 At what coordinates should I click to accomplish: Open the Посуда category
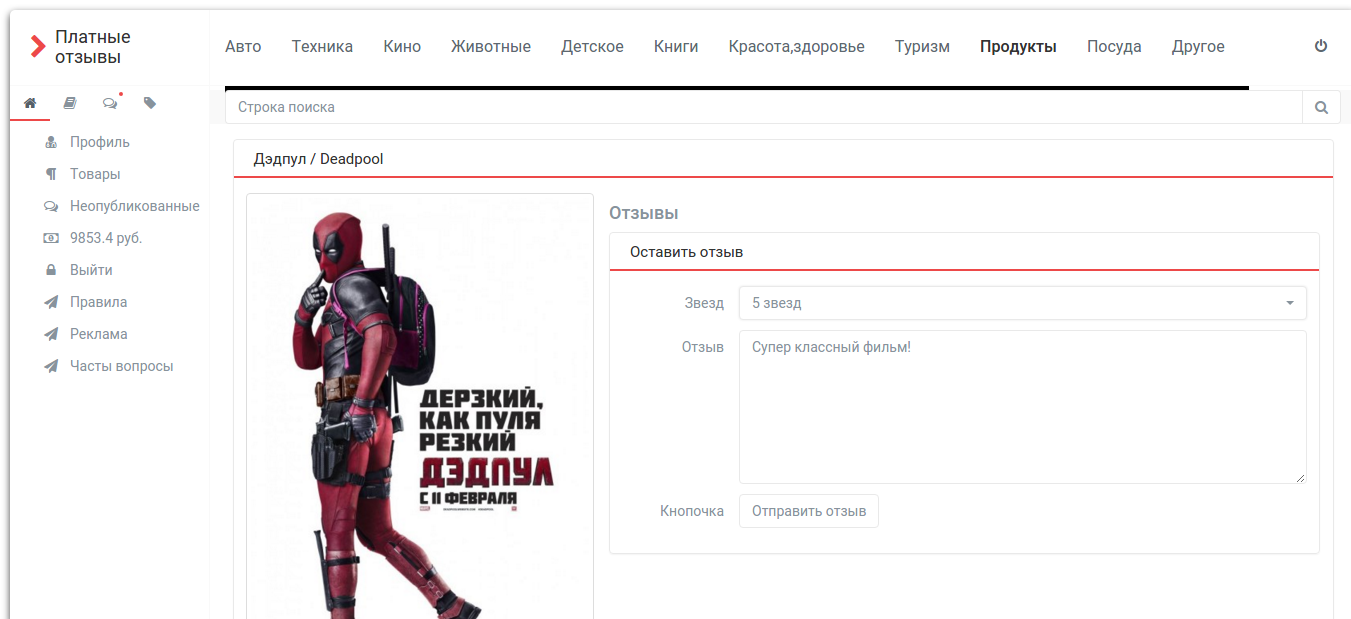1114,46
